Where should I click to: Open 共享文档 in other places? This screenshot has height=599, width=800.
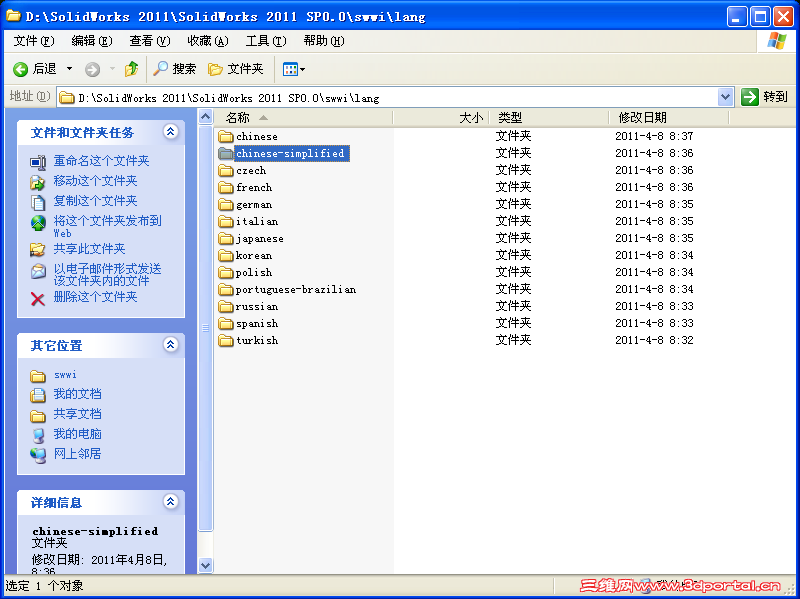pyautogui.click(x=78, y=414)
